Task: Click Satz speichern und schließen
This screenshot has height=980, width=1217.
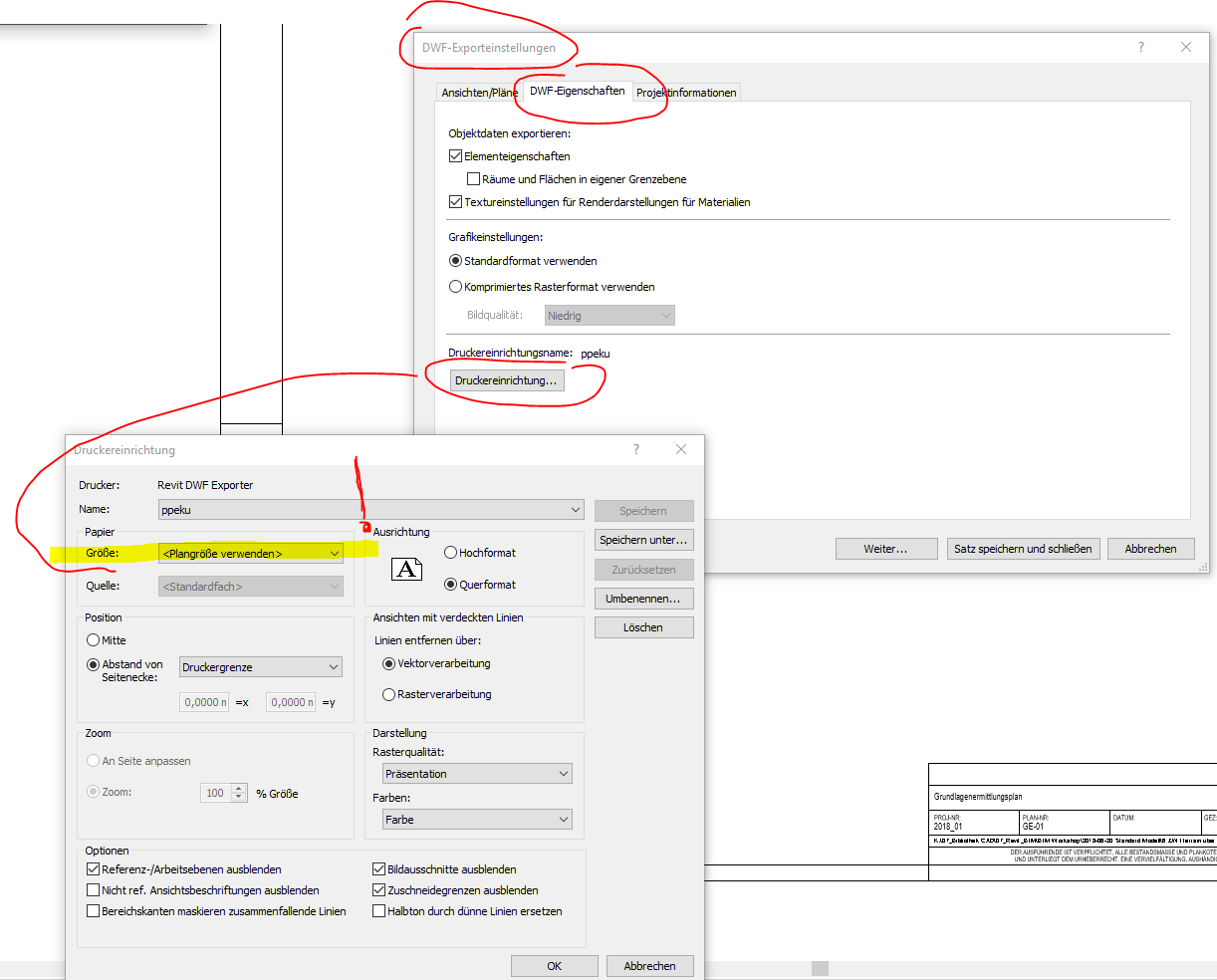Action: 1023,548
